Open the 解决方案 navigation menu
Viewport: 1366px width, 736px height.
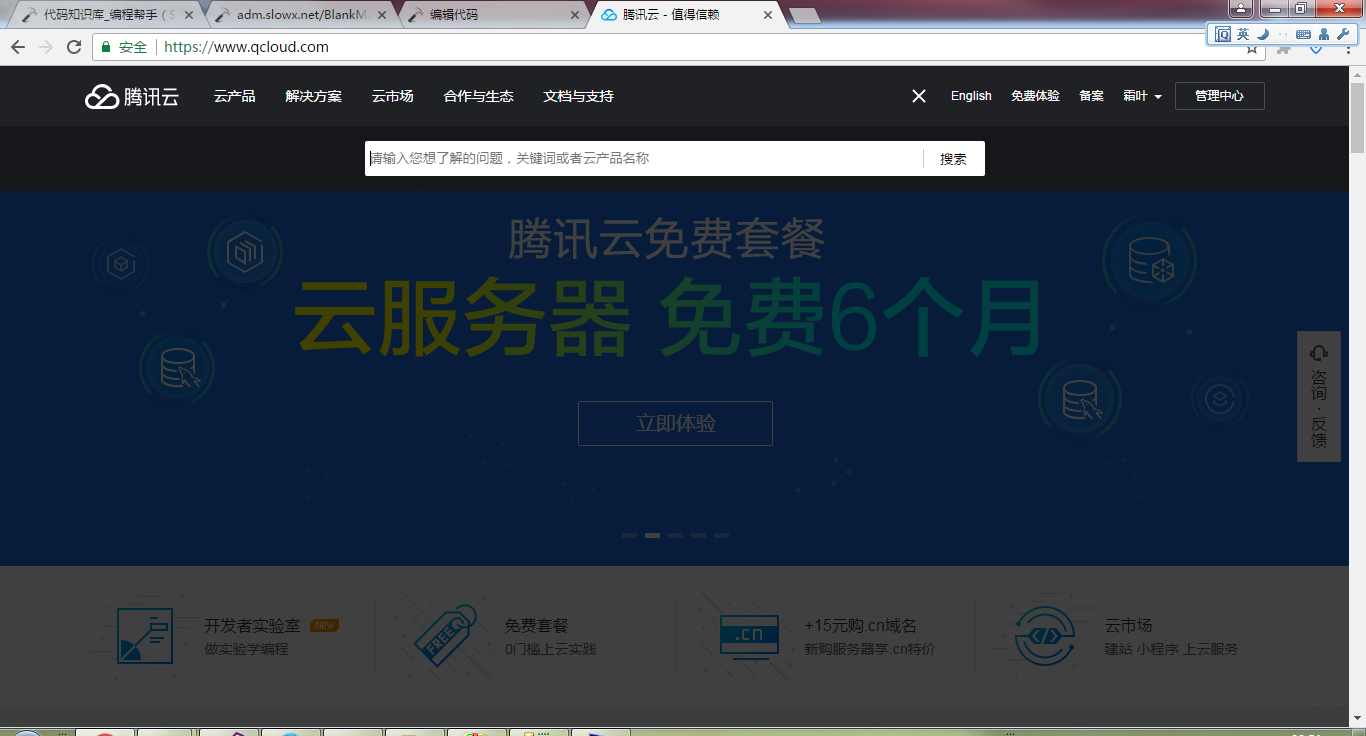coord(313,96)
